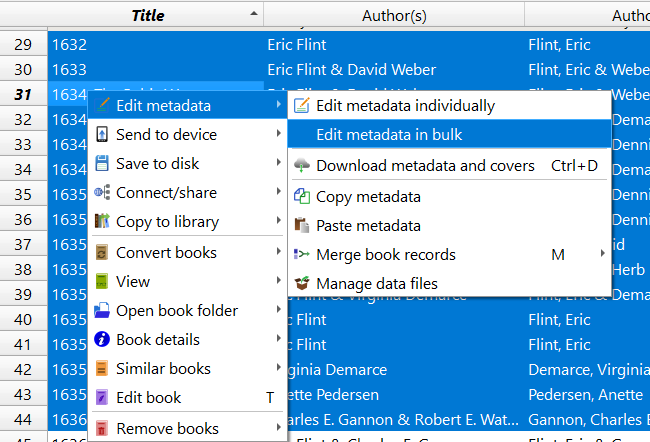
Task: Click the Download metadata cloud icon
Action: [x=301, y=165]
